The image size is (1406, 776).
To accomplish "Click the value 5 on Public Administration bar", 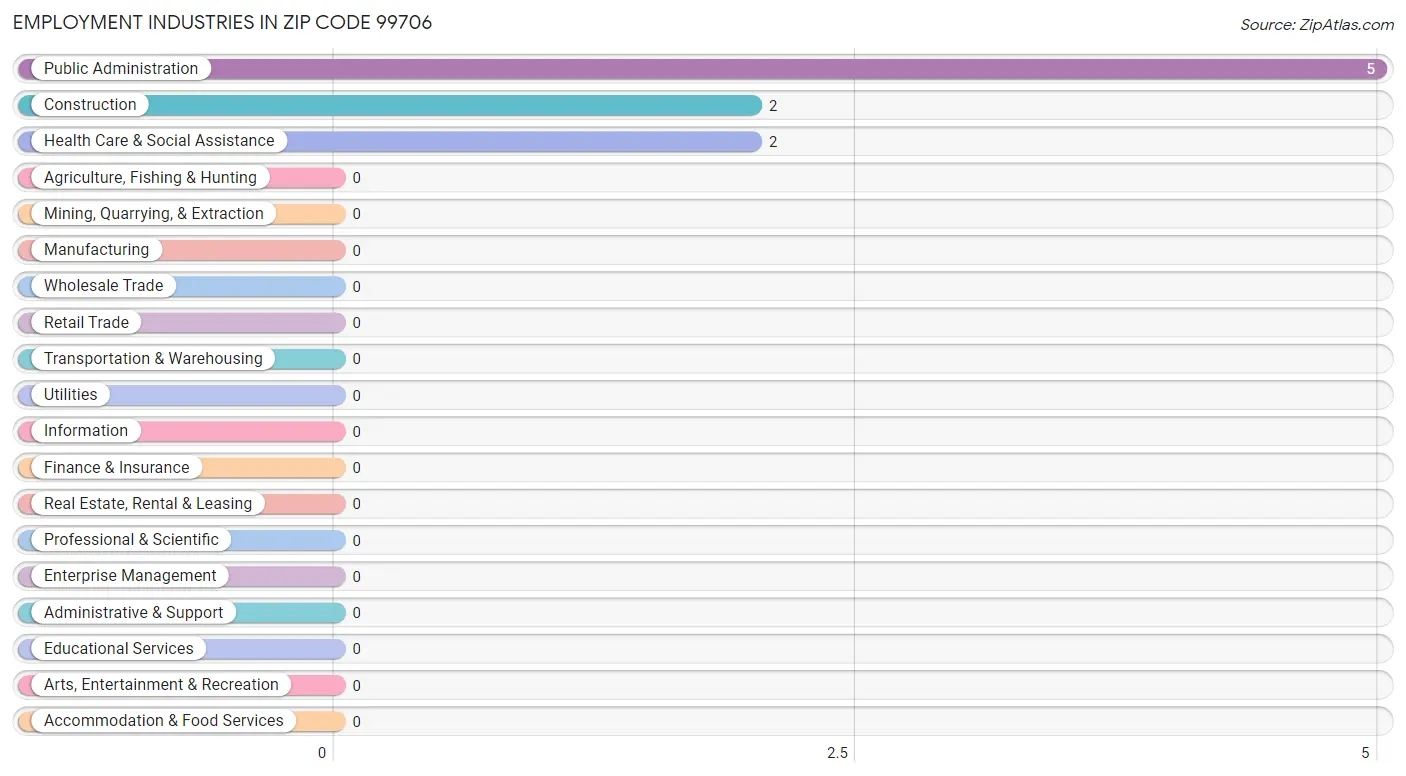I will (1372, 69).
